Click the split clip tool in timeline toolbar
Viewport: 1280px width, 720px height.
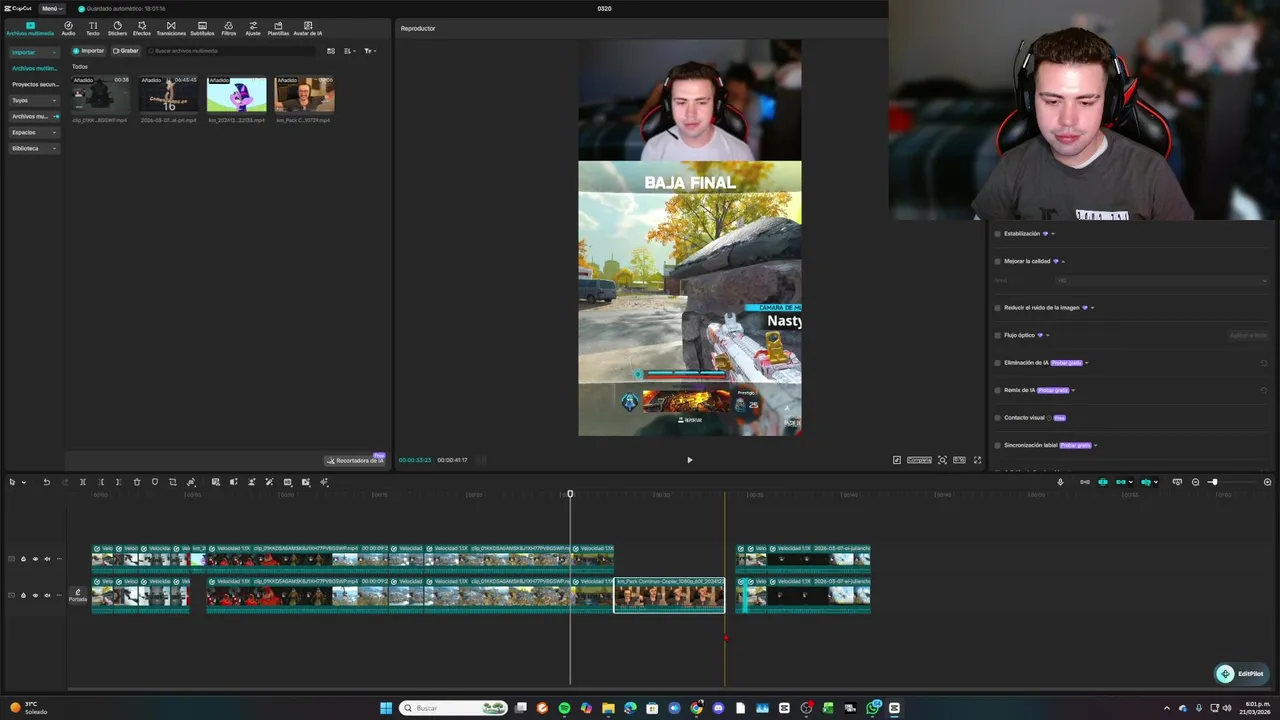[x=83, y=482]
